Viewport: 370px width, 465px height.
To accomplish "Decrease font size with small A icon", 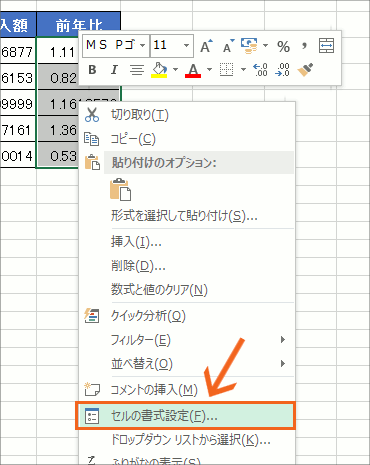I will click(x=228, y=46).
